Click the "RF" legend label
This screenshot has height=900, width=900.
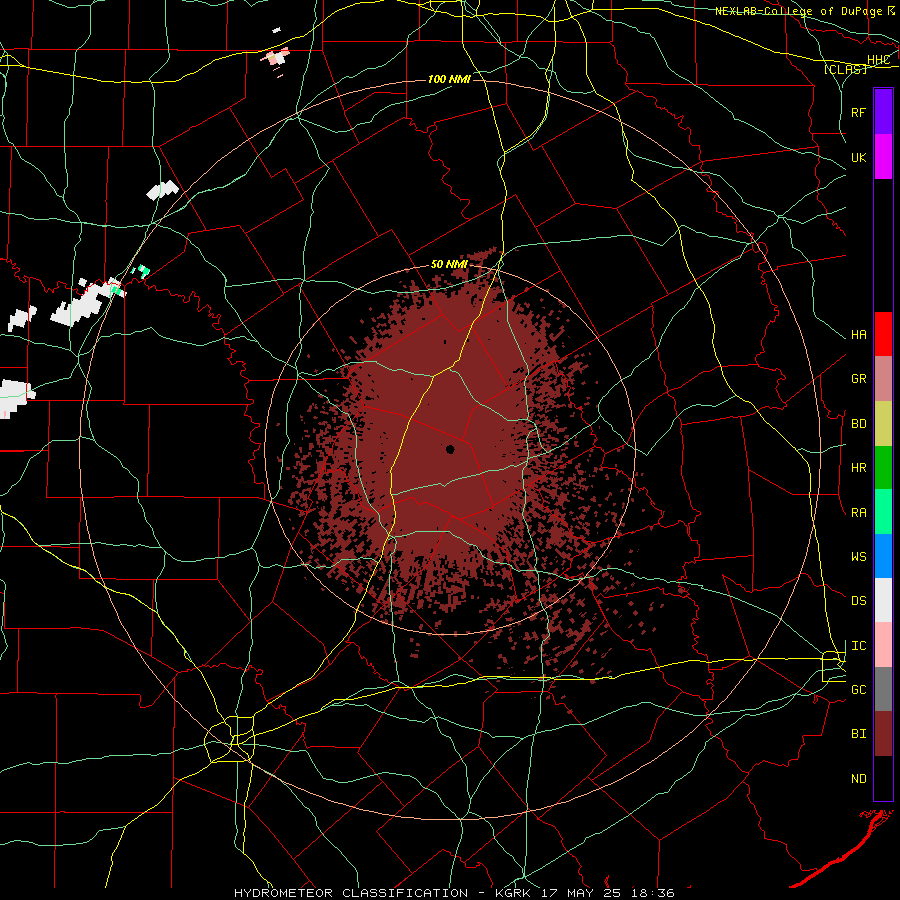(859, 112)
